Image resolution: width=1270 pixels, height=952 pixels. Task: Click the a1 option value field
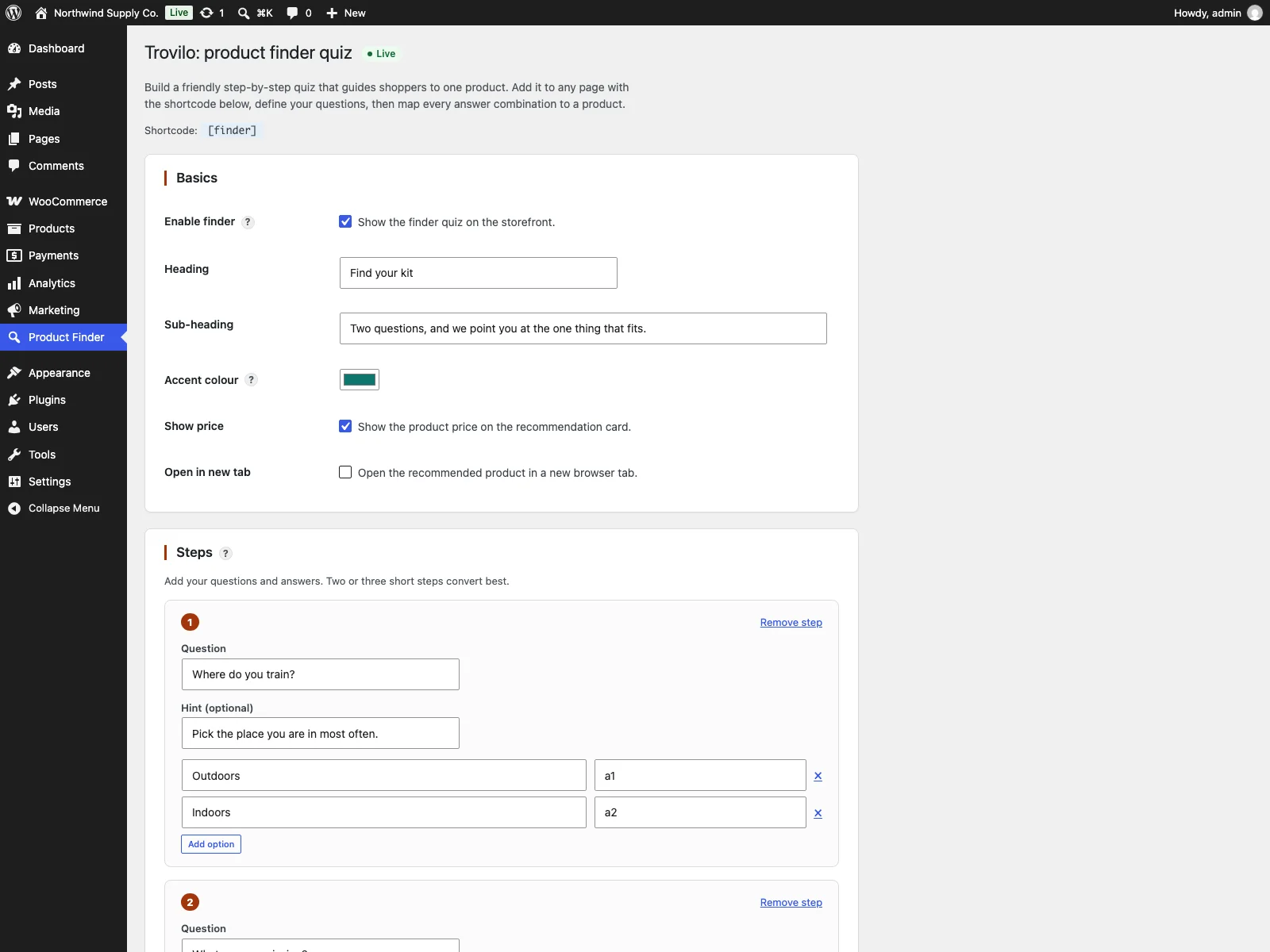(700, 775)
